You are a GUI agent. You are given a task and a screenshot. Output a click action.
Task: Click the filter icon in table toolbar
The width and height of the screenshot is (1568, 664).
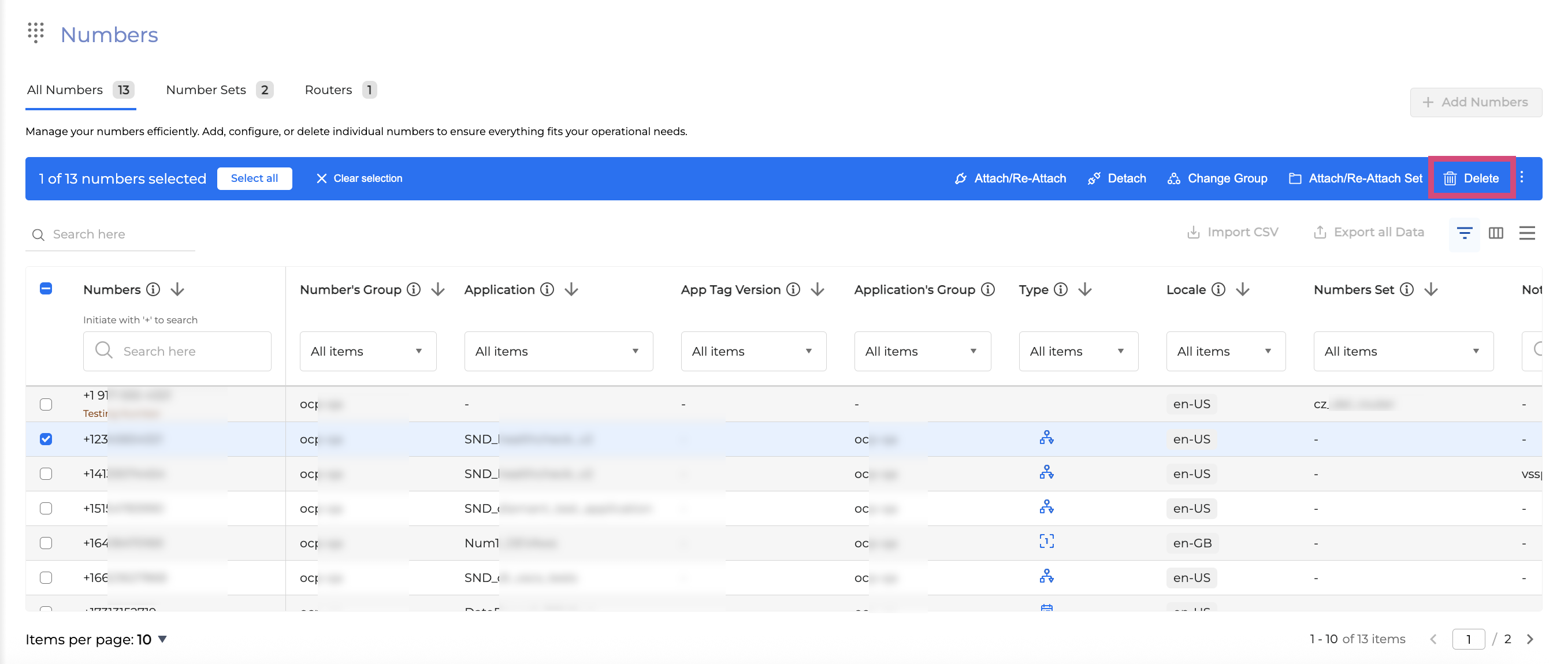1465,233
